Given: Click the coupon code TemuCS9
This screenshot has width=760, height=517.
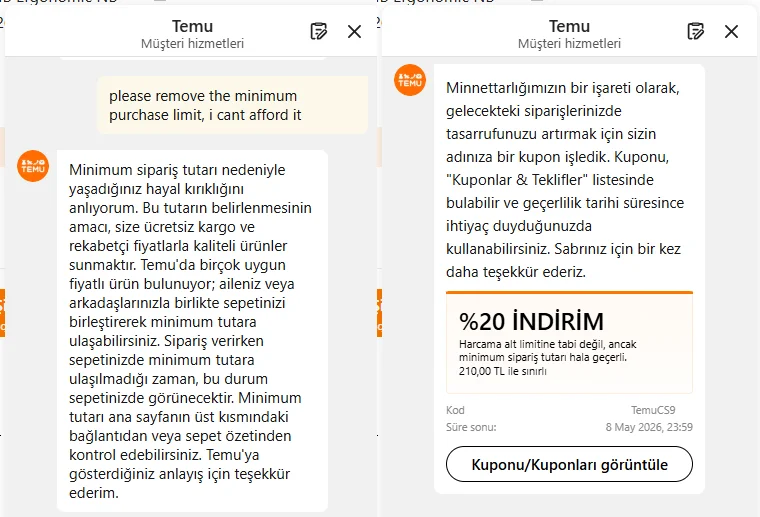Looking at the screenshot, I should tap(653, 410).
